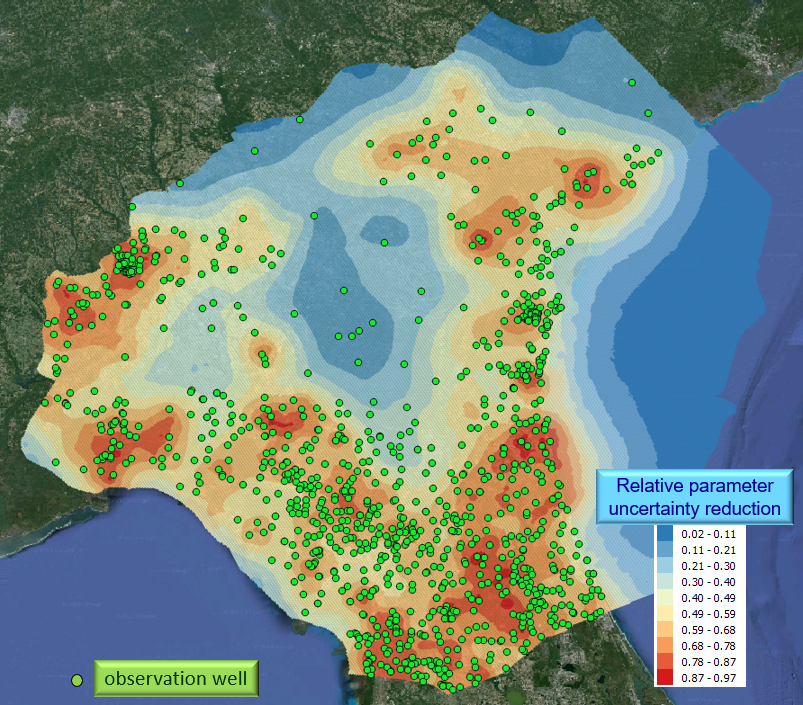Select the "0.30 - 0.40" legend text
Screen dimensions: 803x705
pyautogui.click(x=708, y=582)
